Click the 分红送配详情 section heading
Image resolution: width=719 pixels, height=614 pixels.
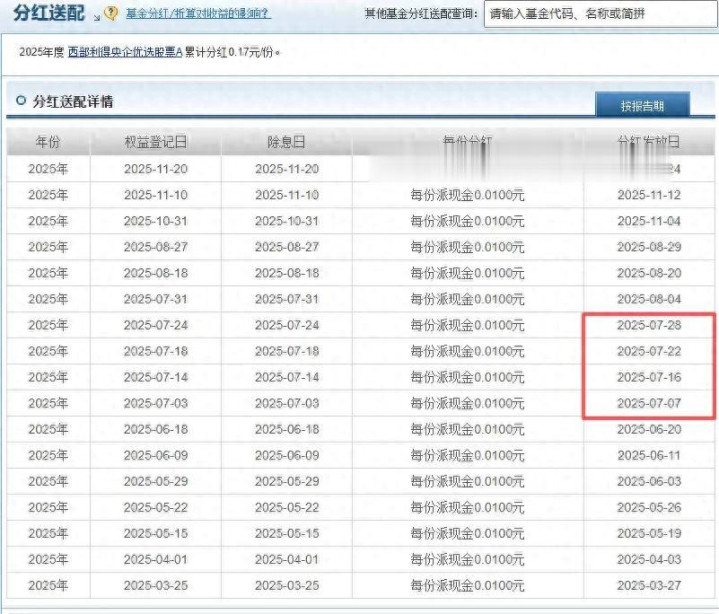click(x=72, y=102)
